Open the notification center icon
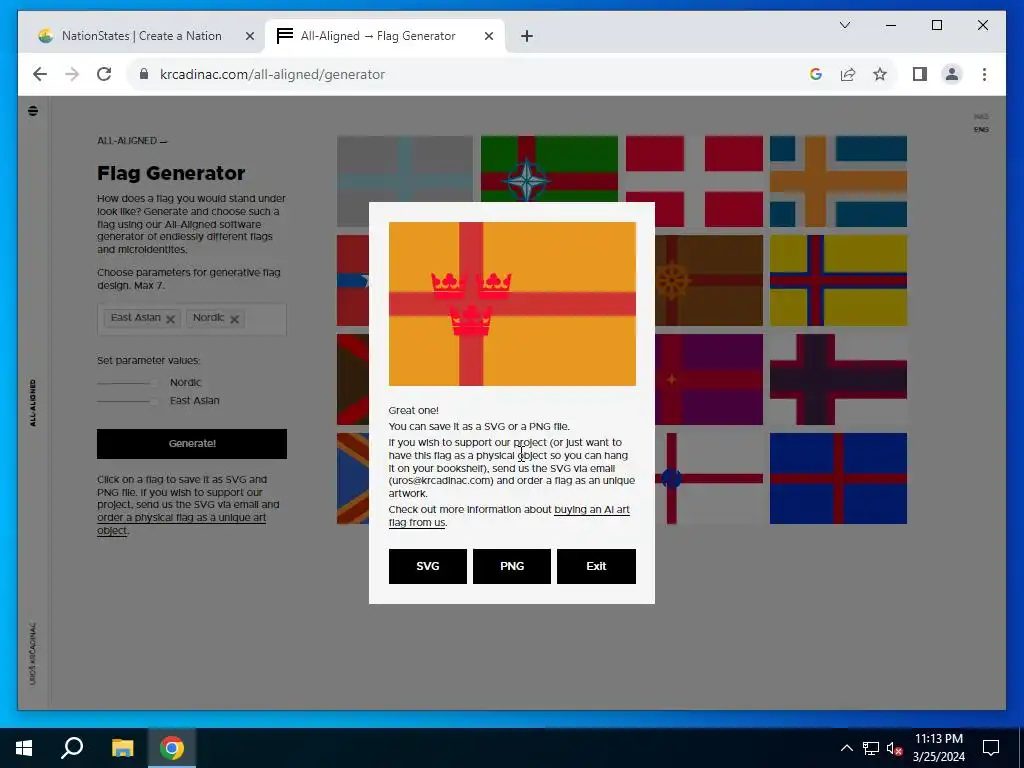 coord(991,748)
